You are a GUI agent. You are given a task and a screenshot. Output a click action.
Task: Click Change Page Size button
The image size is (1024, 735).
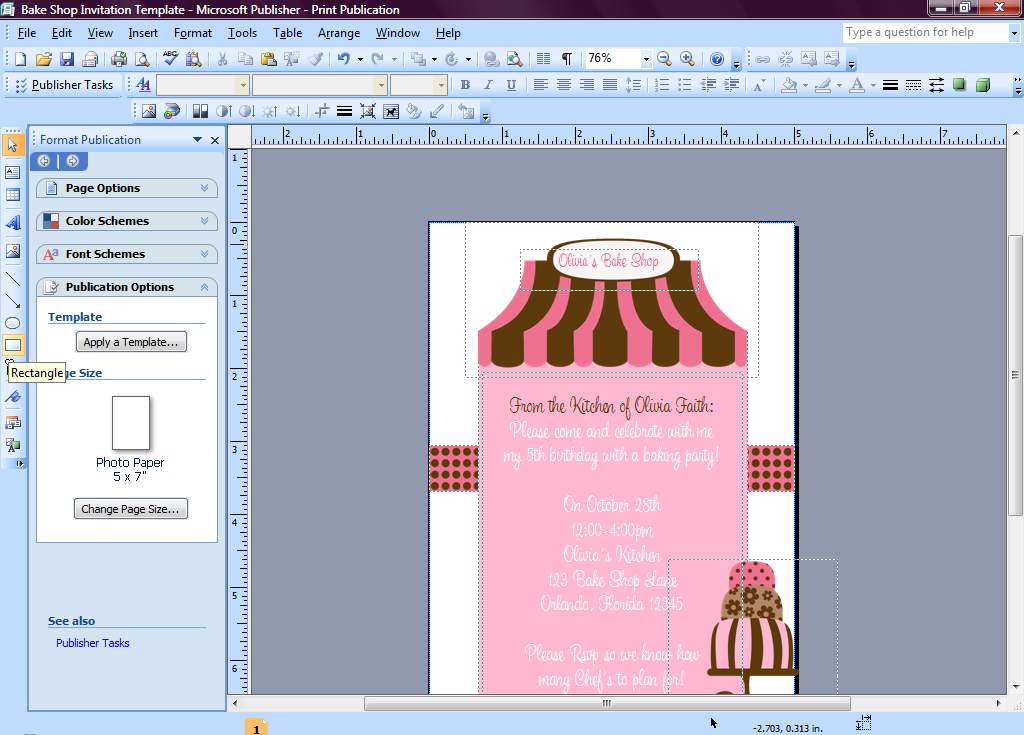point(131,509)
